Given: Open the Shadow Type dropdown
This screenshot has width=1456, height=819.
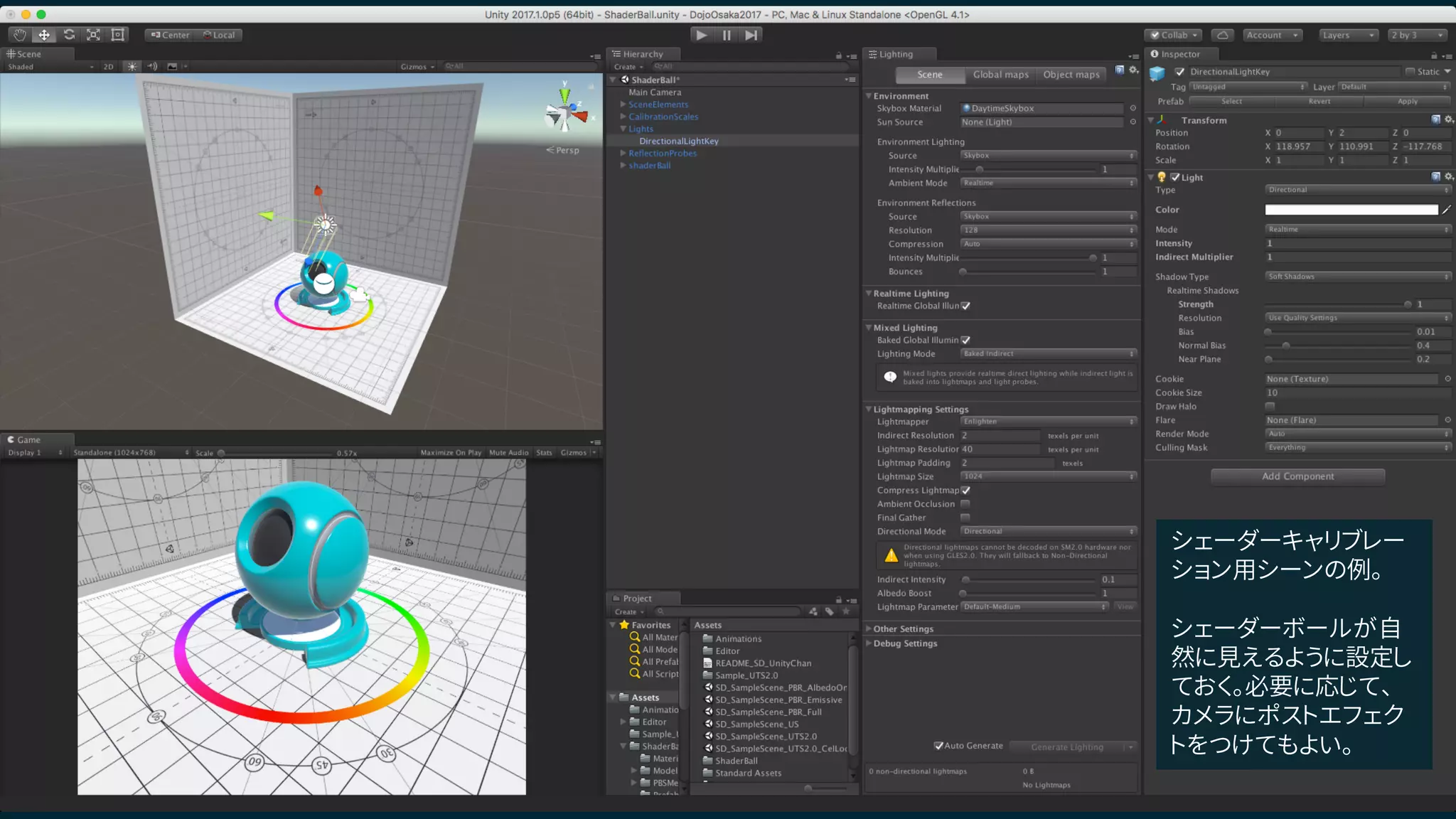Looking at the screenshot, I should (1356, 277).
